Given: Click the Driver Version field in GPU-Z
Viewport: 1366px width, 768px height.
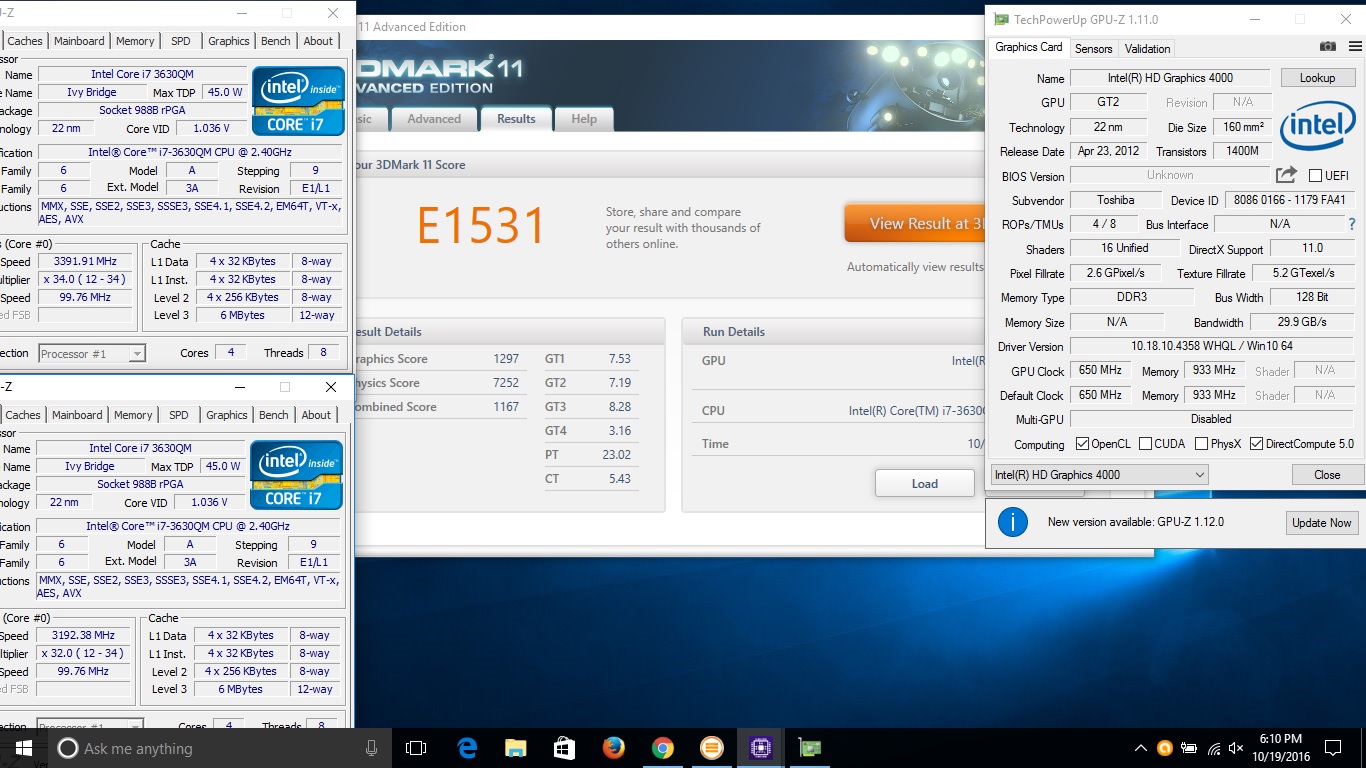Looking at the screenshot, I should (x=1212, y=346).
